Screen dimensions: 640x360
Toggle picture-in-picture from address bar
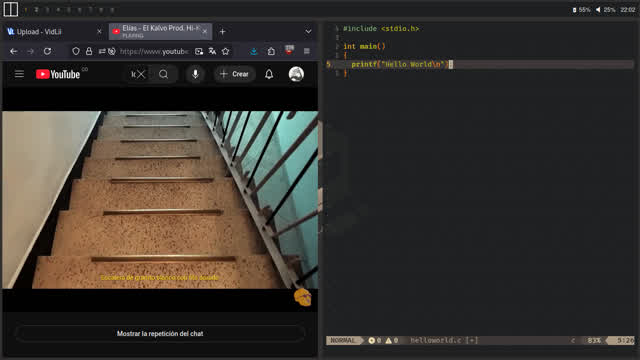click(x=199, y=51)
